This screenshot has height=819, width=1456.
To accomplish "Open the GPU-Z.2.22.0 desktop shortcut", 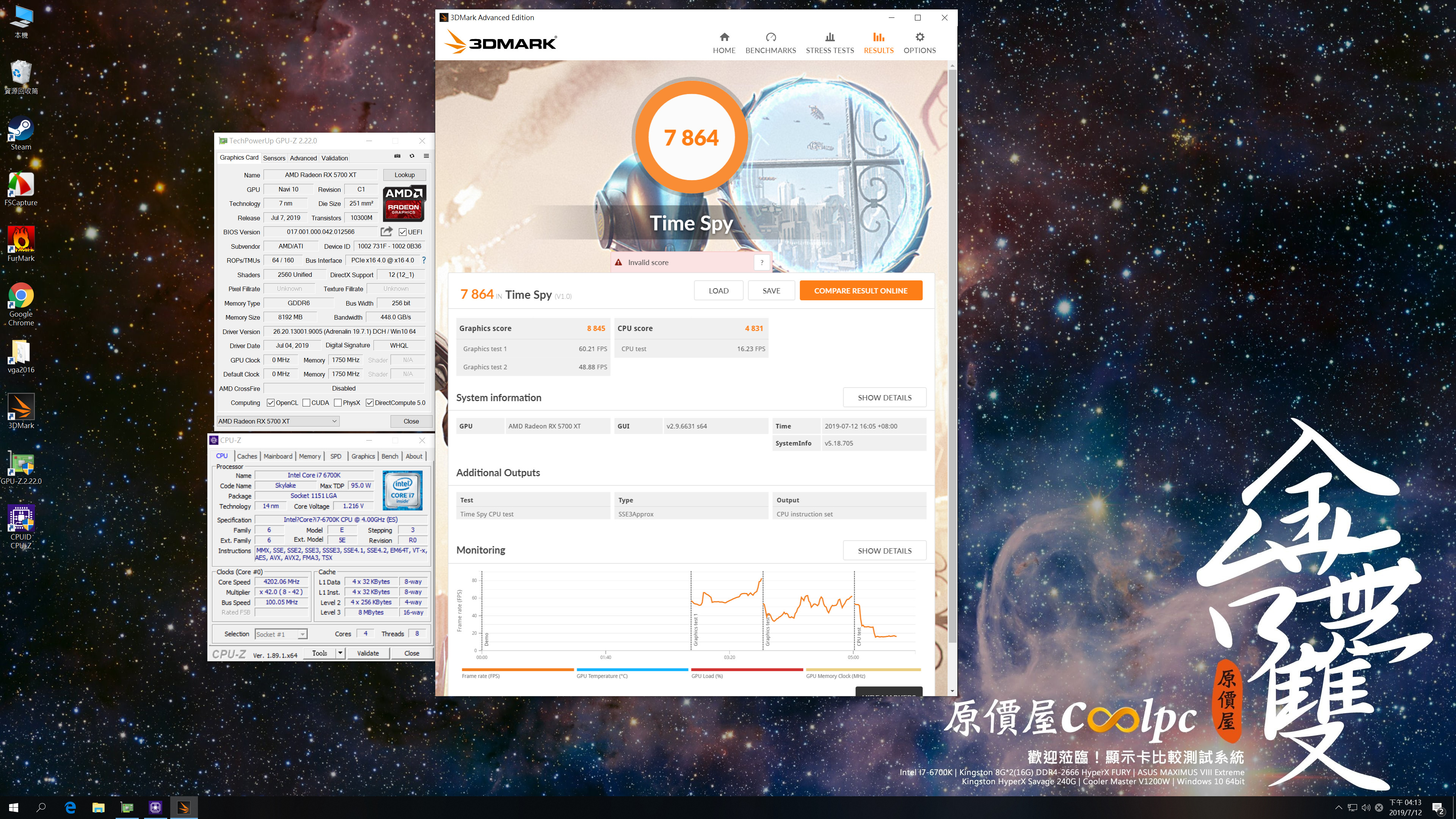I will (21, 468).
